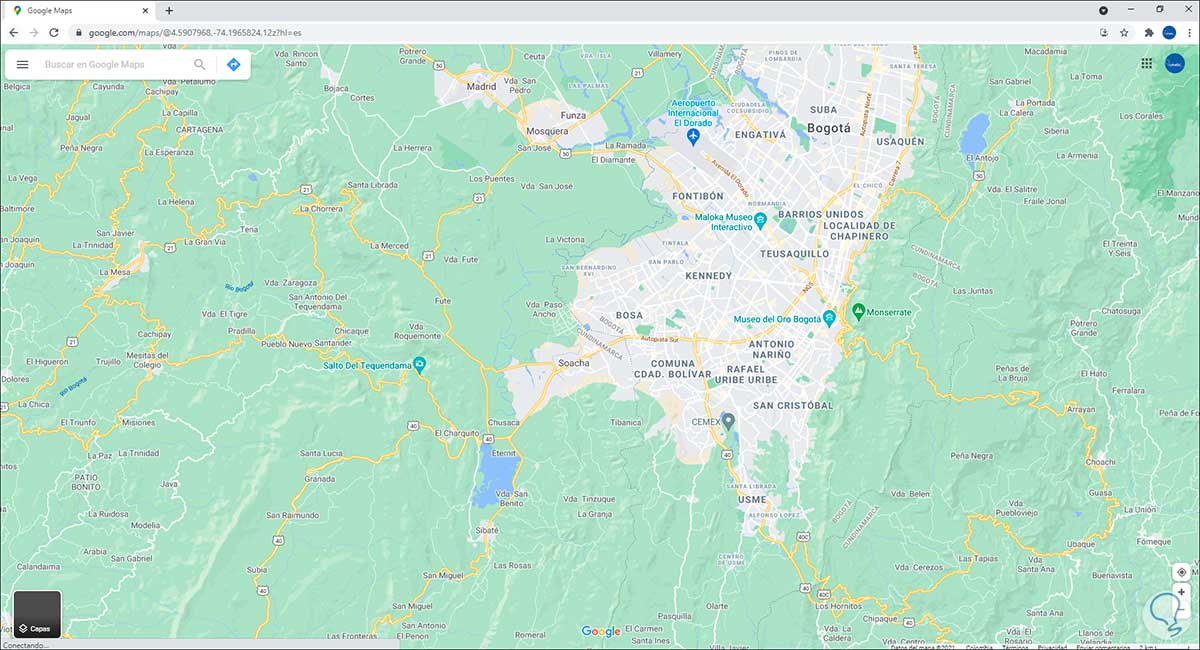Click the Madrid town label
Viewport: 1200px width, 650px height.
click(x=481, y=86)
